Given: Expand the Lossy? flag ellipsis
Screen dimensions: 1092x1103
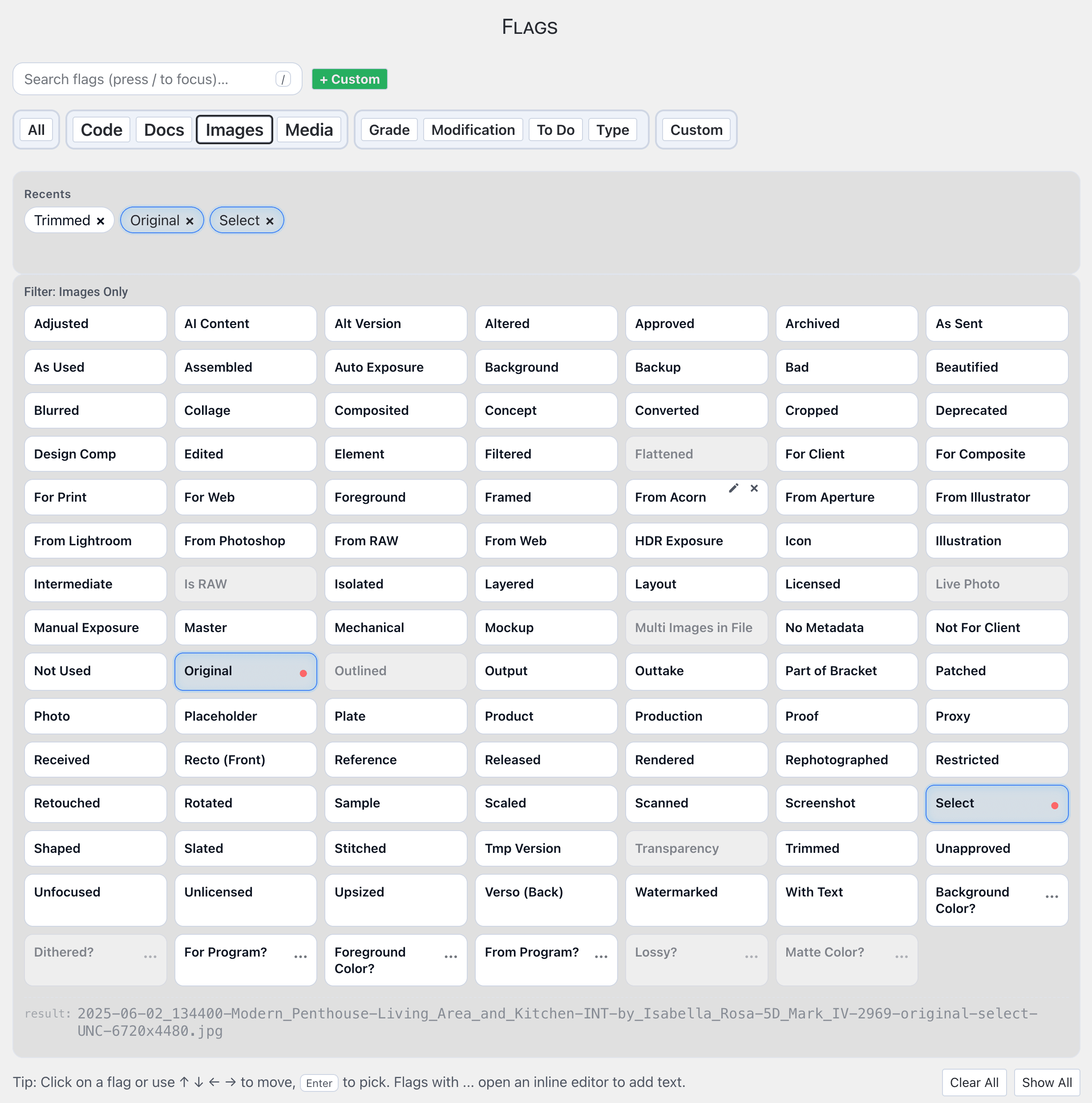Looking at the screenshot, I should pyautogui.click(x=751, y=957).
